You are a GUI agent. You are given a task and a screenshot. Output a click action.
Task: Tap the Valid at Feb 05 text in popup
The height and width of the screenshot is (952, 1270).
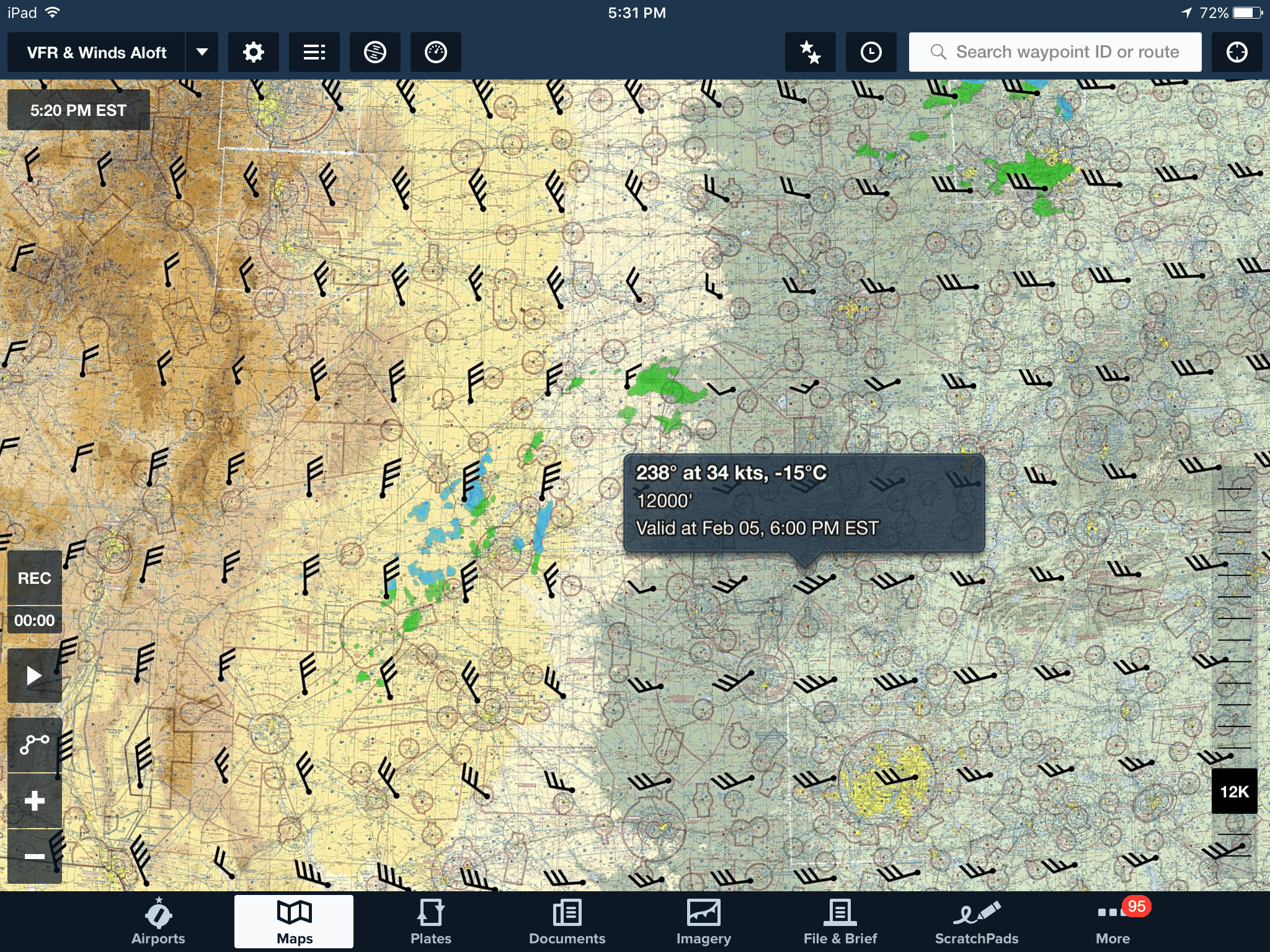pos(757,528)
